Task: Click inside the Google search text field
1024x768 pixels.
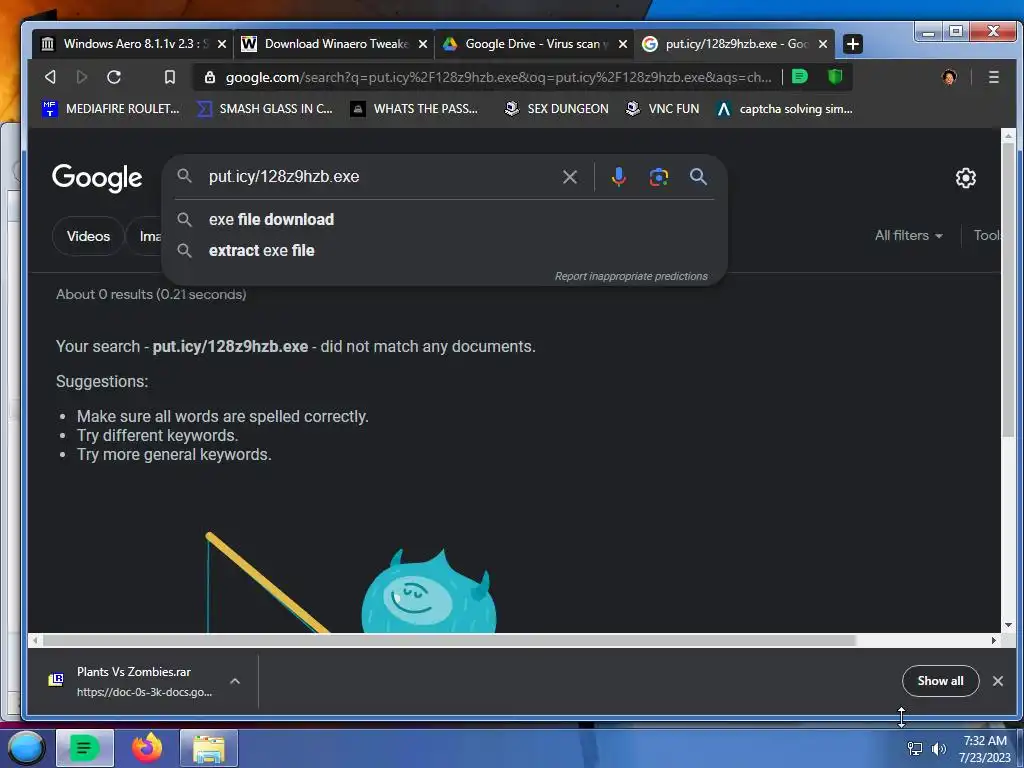Action: click(x=379, y=177)
